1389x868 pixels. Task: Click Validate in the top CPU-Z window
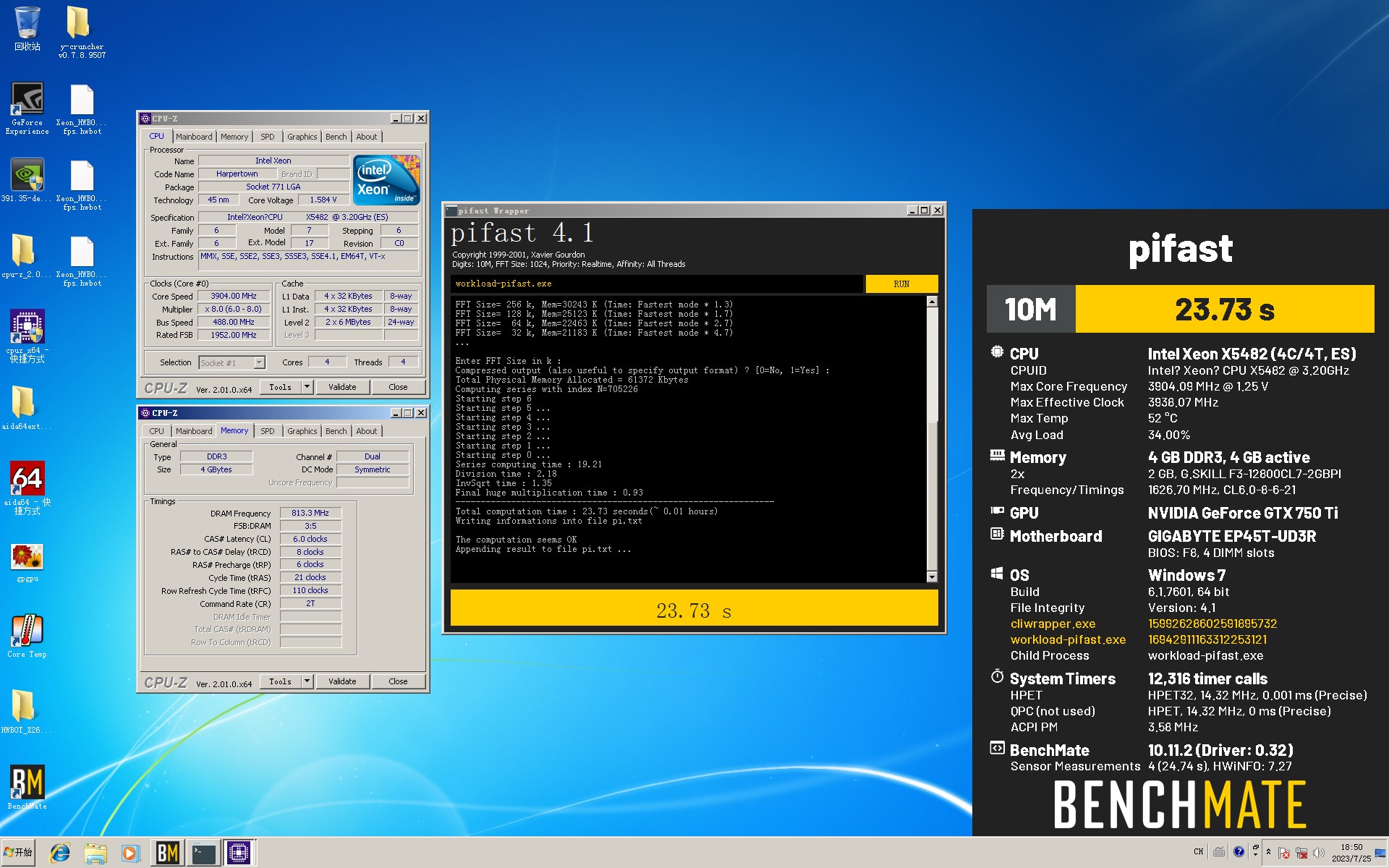(x=342, y=387)
